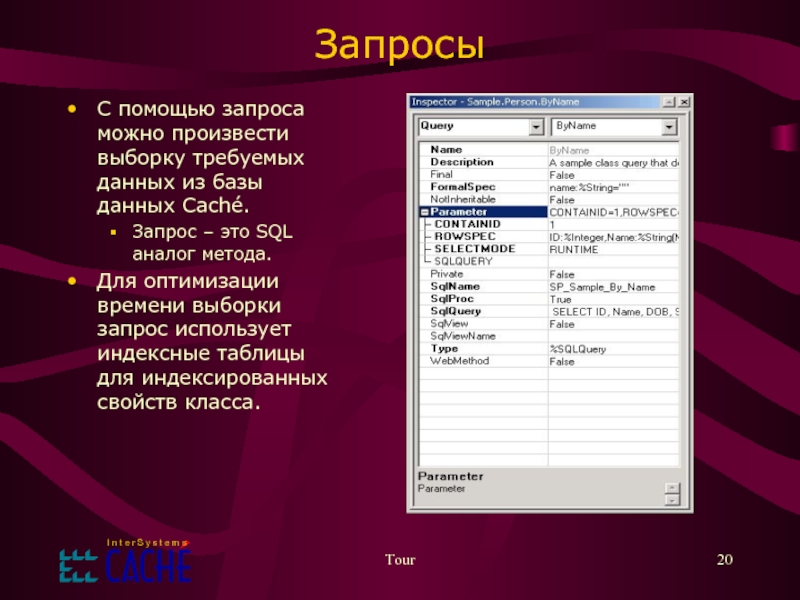Select the SELECTMODE sub-parameter
The height and width of the screenshot is (600, 800).
549,249
